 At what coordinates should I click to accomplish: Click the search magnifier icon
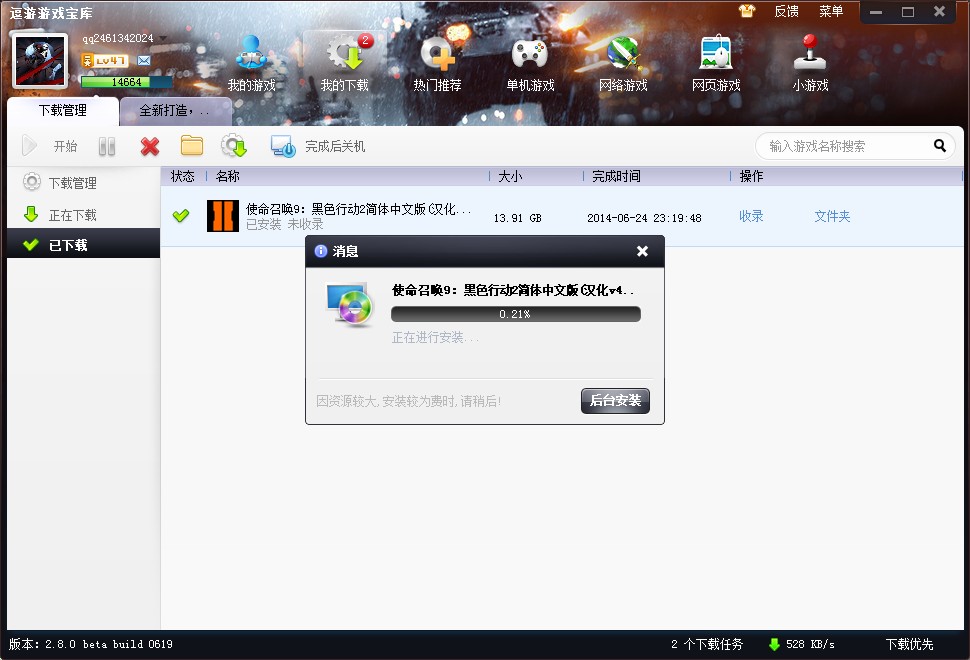tap(940, 145)
